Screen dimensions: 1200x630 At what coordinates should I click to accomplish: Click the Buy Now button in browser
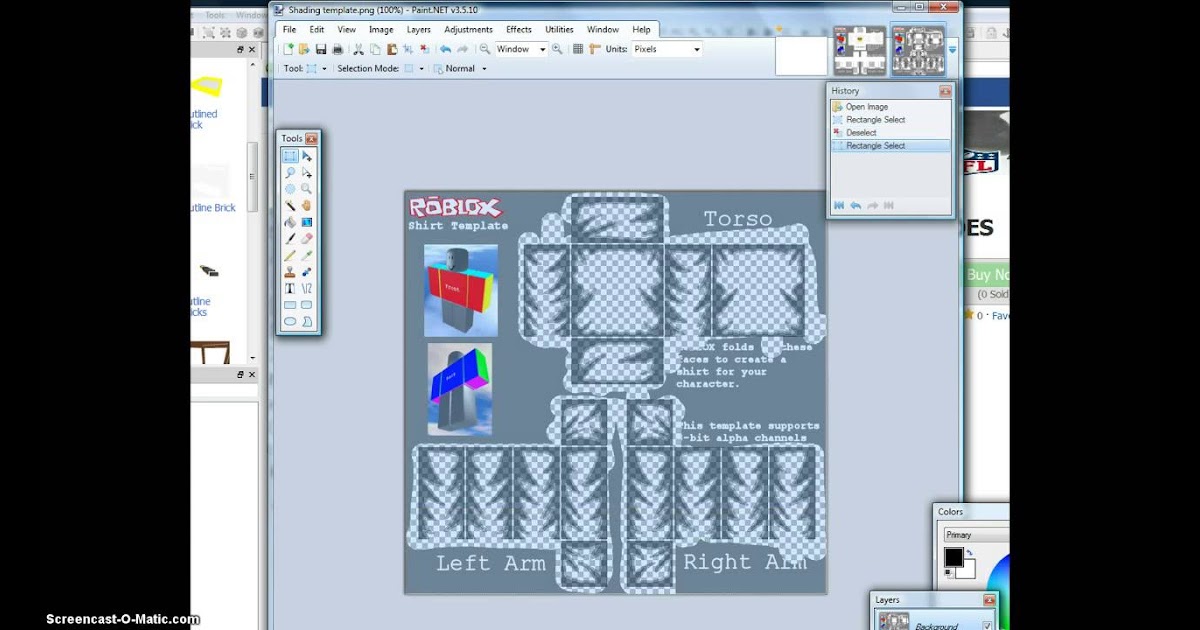coord(987,275)
